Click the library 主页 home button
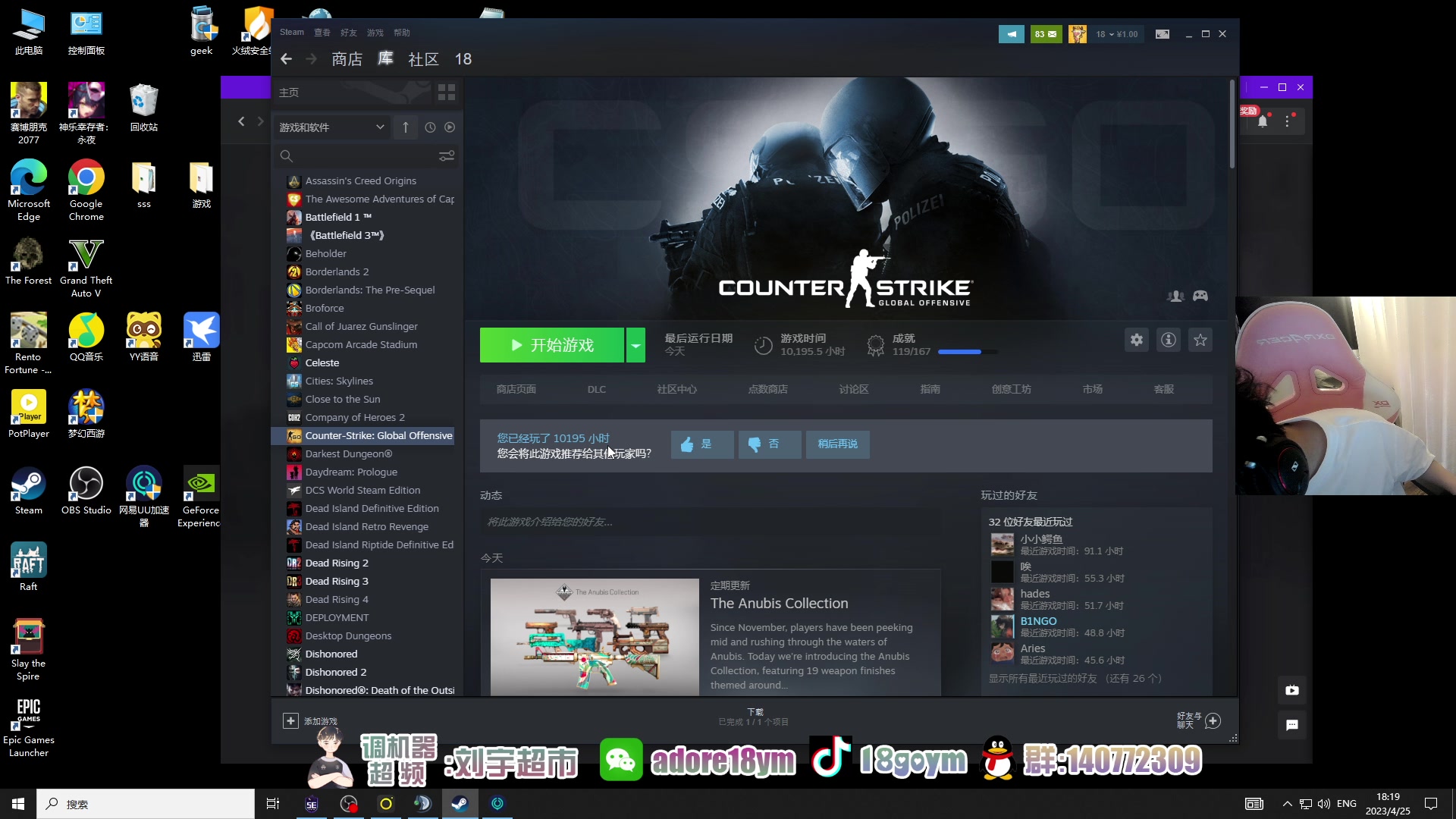This screenshot has width=1456, height=819. click(x=289, y=93)
